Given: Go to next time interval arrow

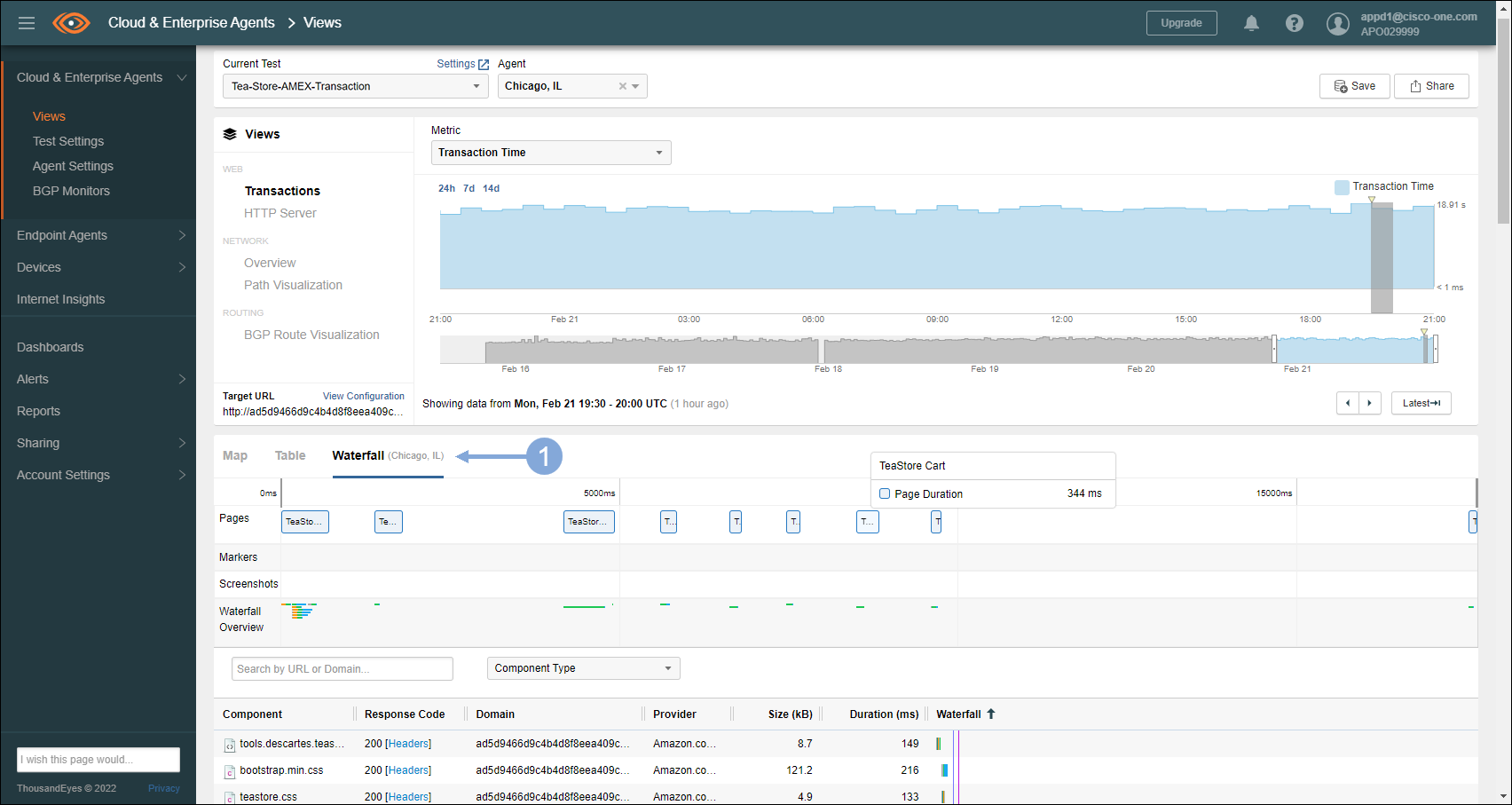Looking at the screenshot, I should pos(1370,403).
